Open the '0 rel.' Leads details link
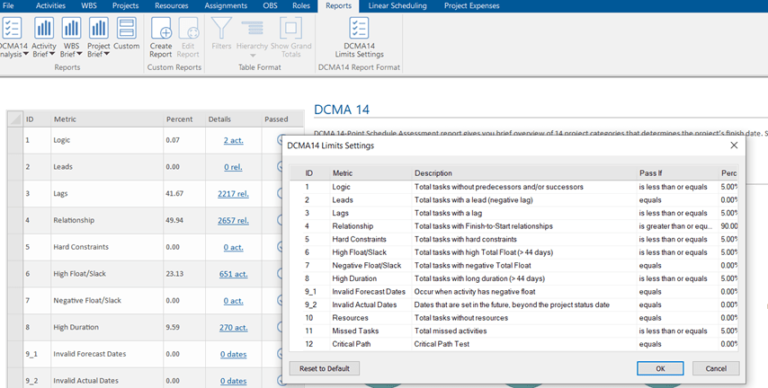The image size is (768, 388). pyautogui.click(x=233, y=167)
